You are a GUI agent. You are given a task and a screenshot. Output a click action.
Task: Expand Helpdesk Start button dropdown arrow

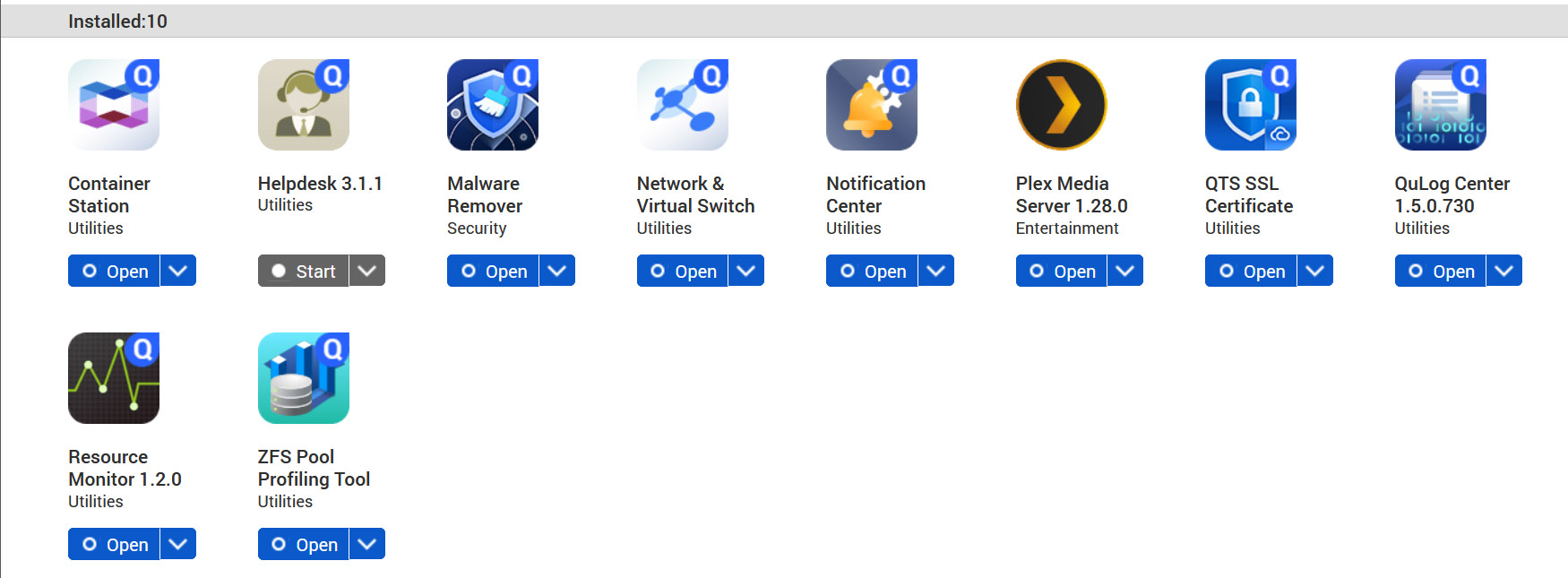point(367,271)
